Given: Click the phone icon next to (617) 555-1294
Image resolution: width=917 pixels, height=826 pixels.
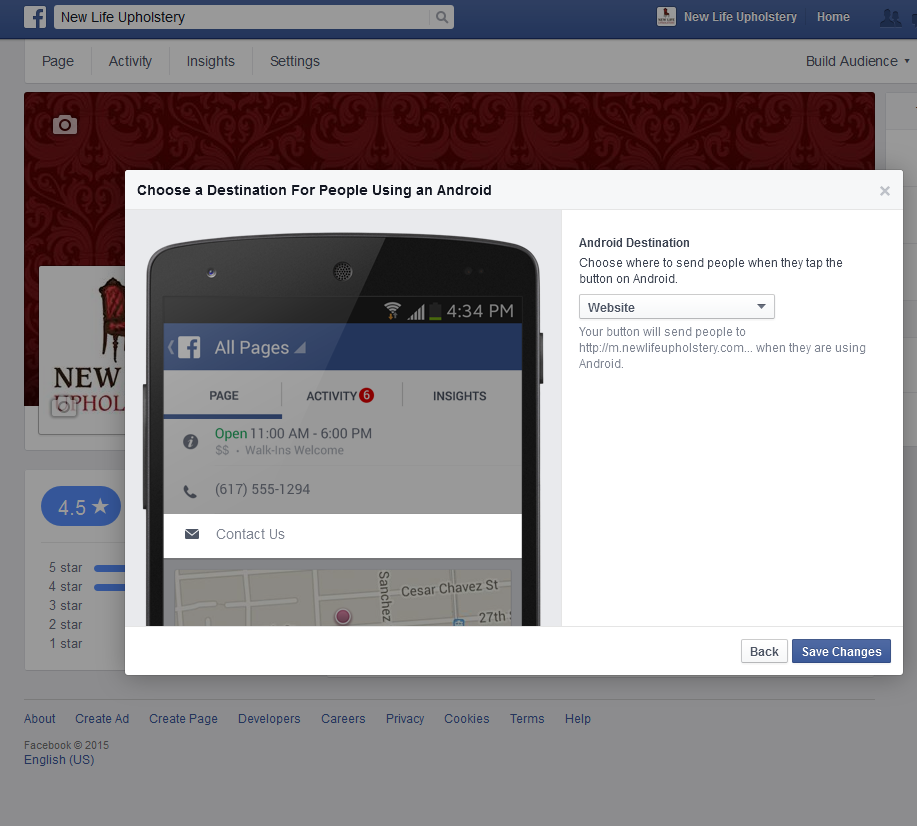Looking at the screenshot, I should (x=190, y=491).
